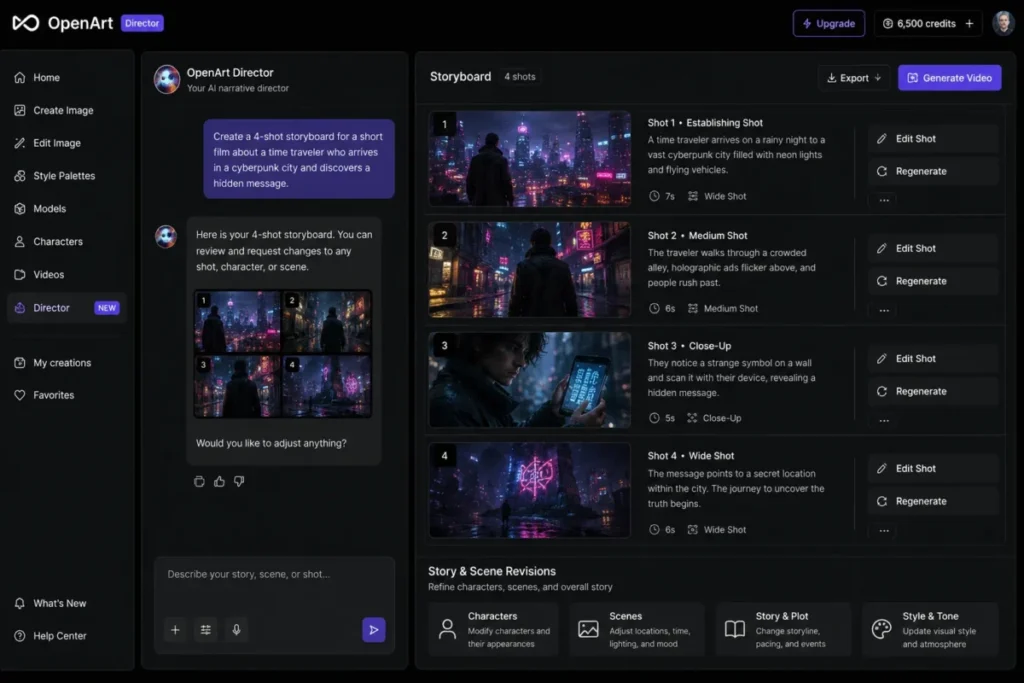Click the 'Shot 4 • Wide Shot' title
Image resolution: width=1024 pixels, height=683 pixels.
pyautogui.click(x=691, y=456)
